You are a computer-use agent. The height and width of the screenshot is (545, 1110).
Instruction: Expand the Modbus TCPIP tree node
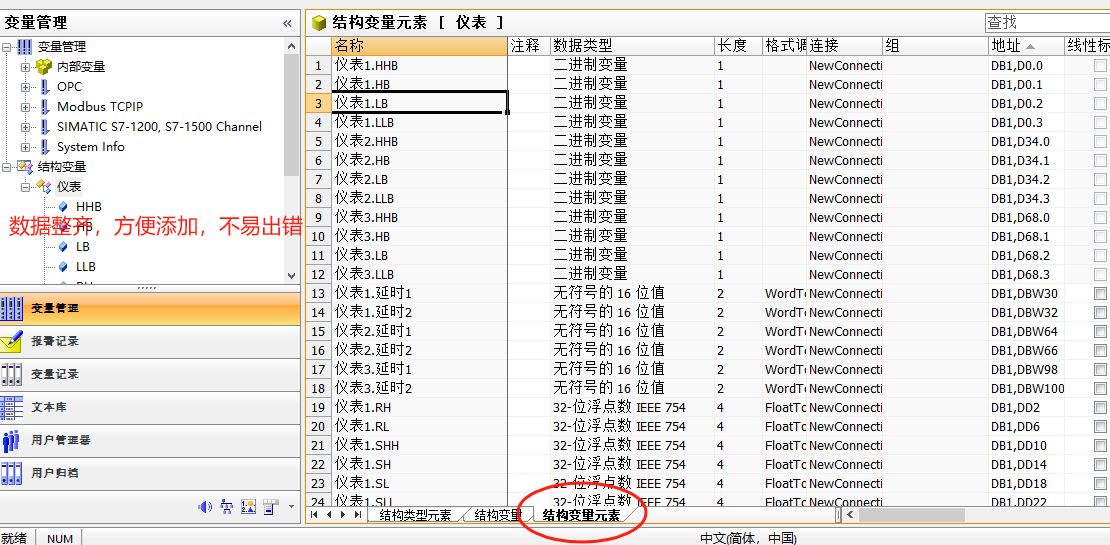[26, 107]
